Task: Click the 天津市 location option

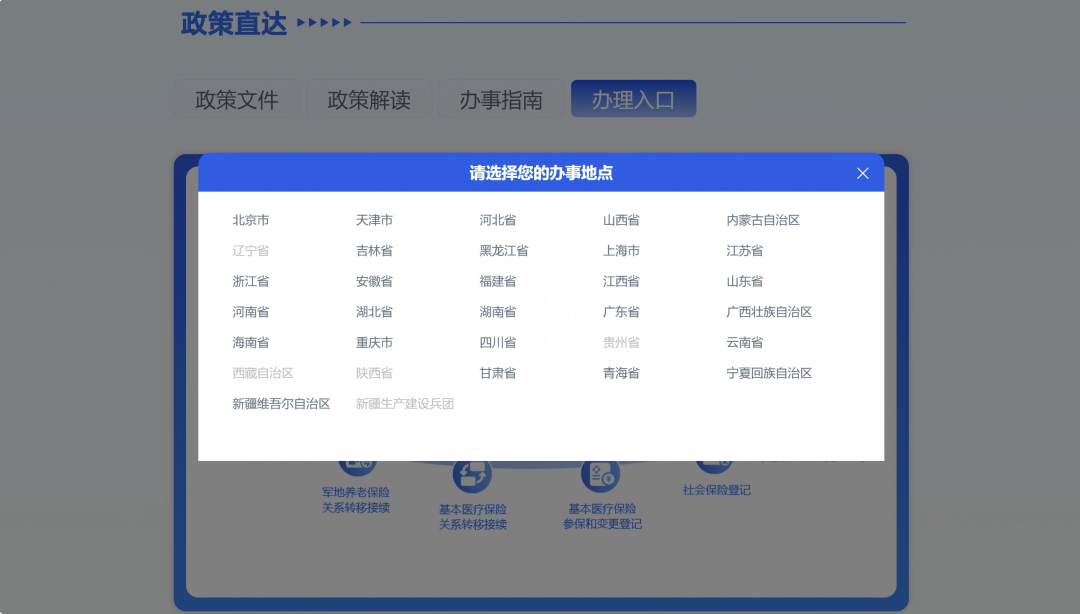Action: pos(373,220)
